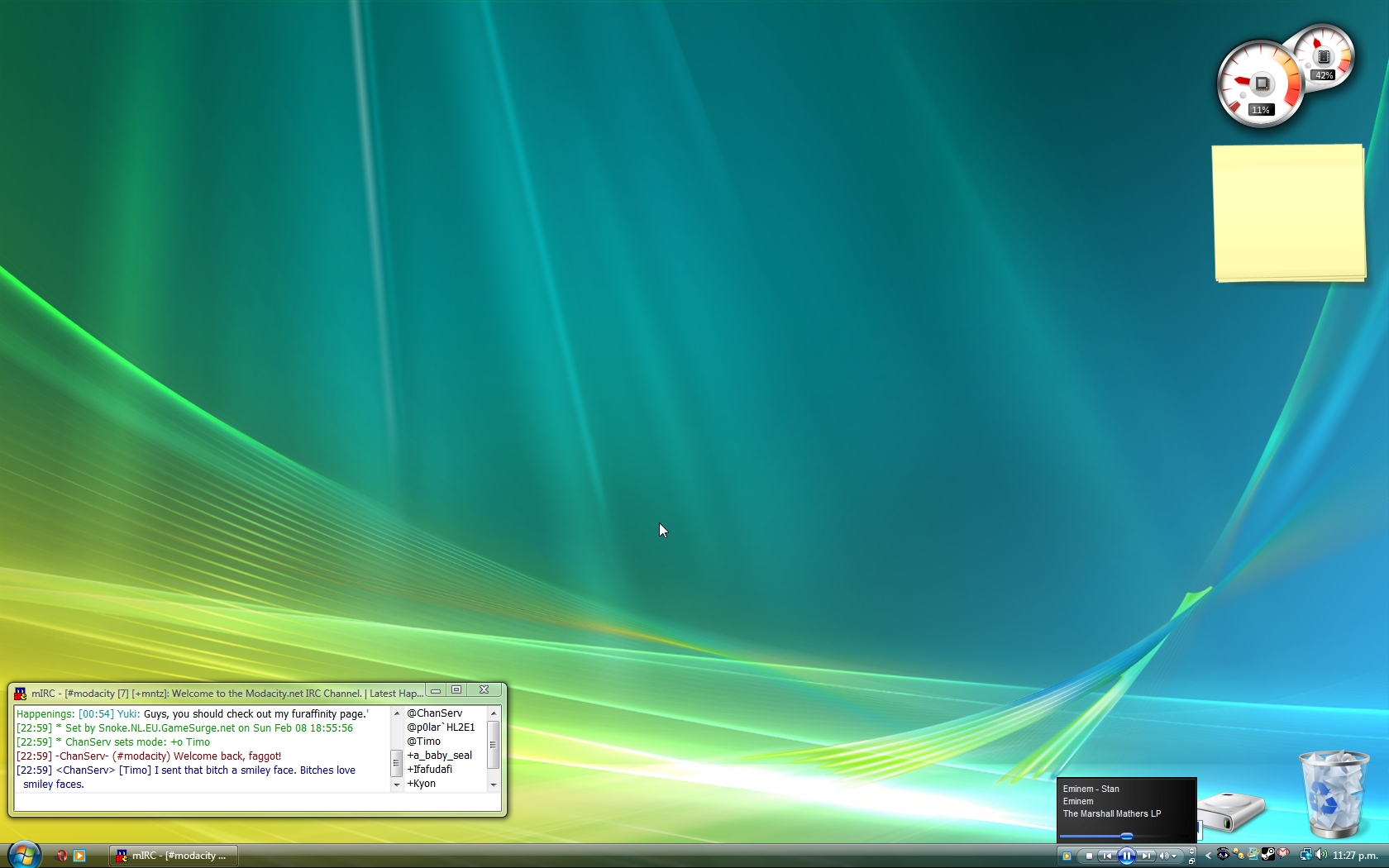
Task: Expand hidden system tray icons
Action: pos(1208,856)
